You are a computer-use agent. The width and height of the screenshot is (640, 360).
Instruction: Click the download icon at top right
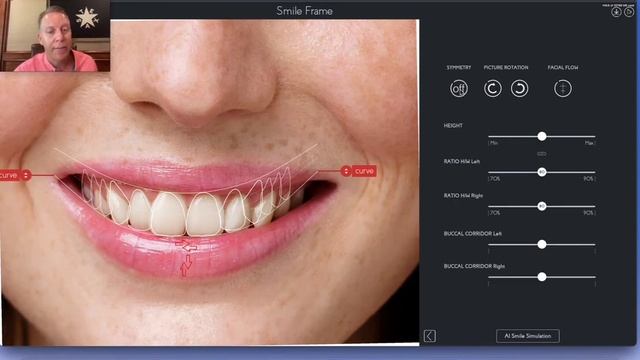click(x=616, y=12)
